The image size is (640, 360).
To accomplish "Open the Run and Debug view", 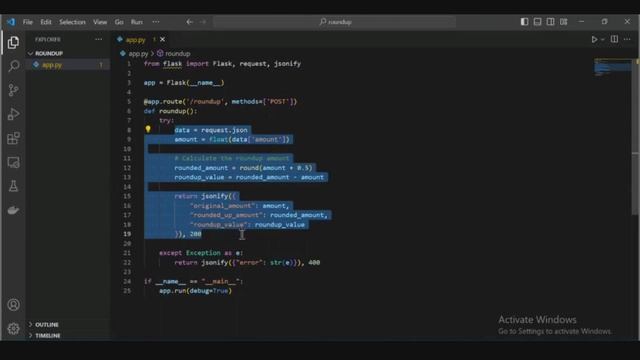I will click(x=13, y=114).
